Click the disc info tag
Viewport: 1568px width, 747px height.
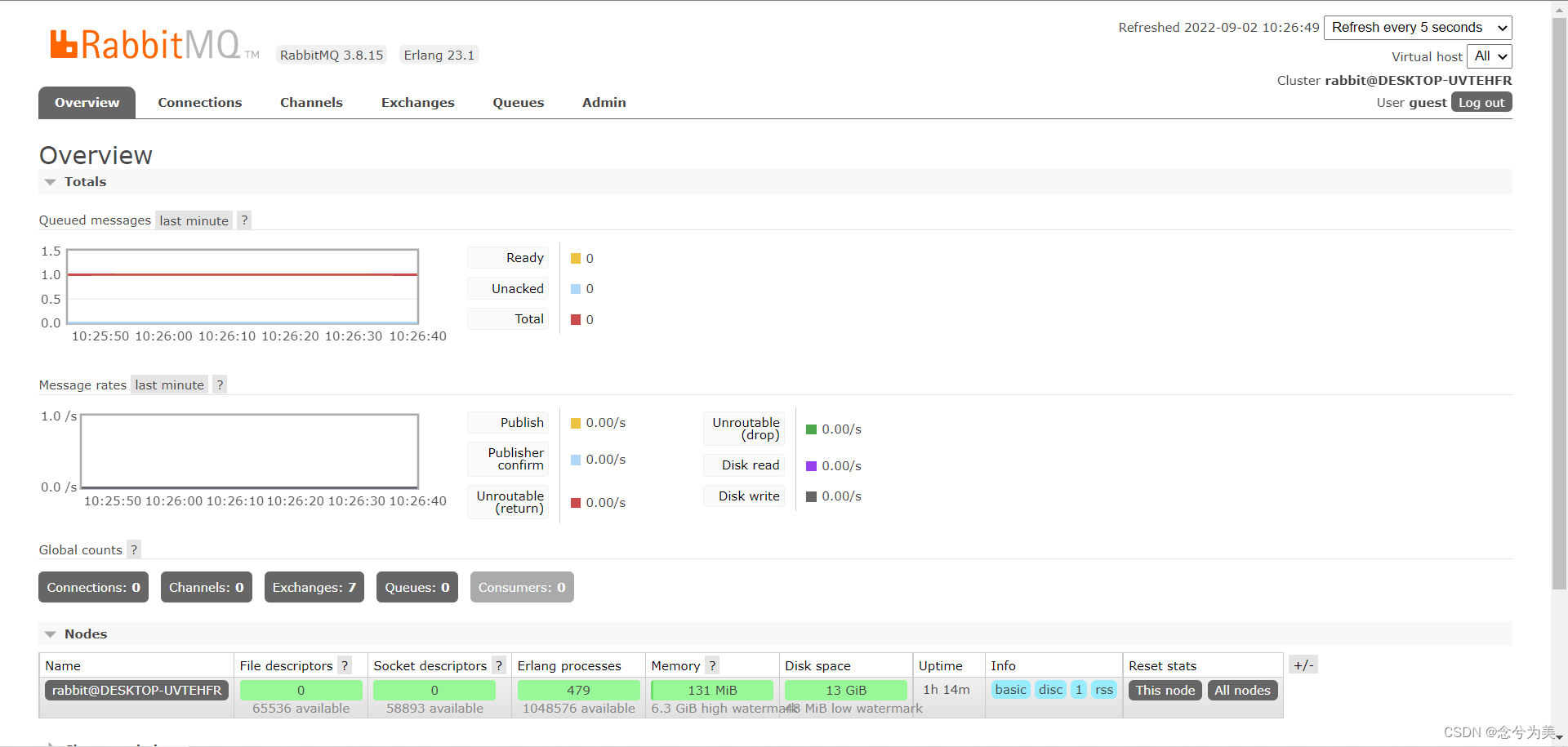pos(1051,690)
